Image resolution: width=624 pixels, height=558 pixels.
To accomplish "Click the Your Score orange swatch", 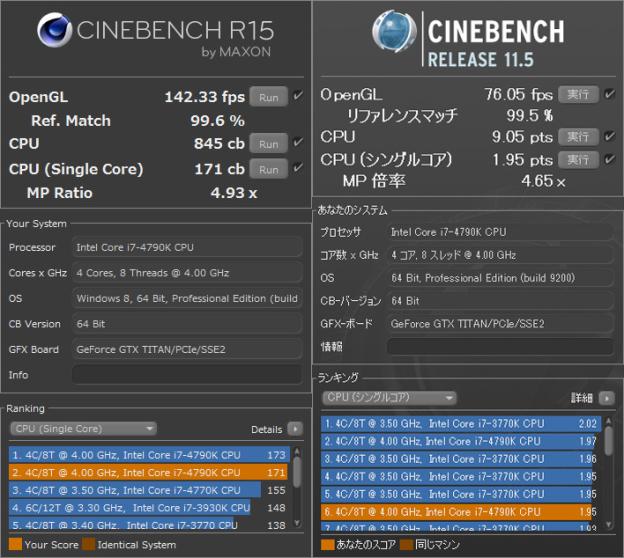I will click(16, 544).
